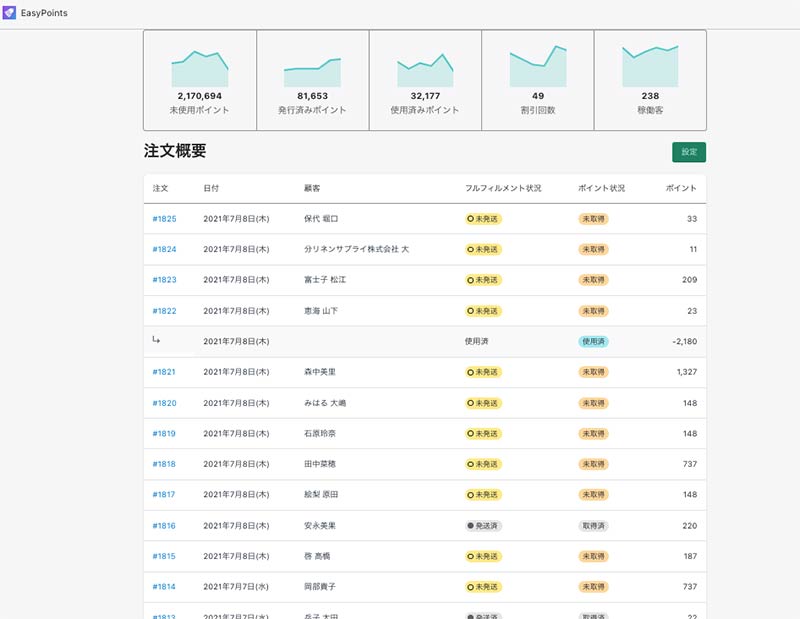Click the blue 使用済 points status badge

(x=593, y=341)
